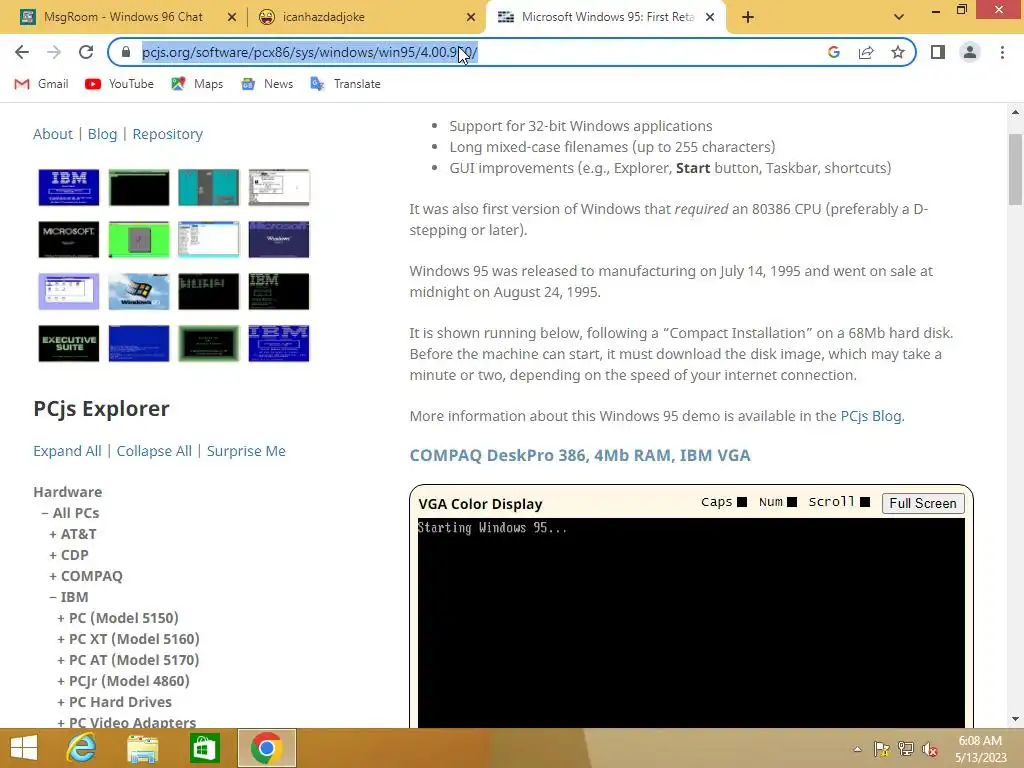Close the MsgRoom tab
This screenshot has width=1024, height=768.
231,17
